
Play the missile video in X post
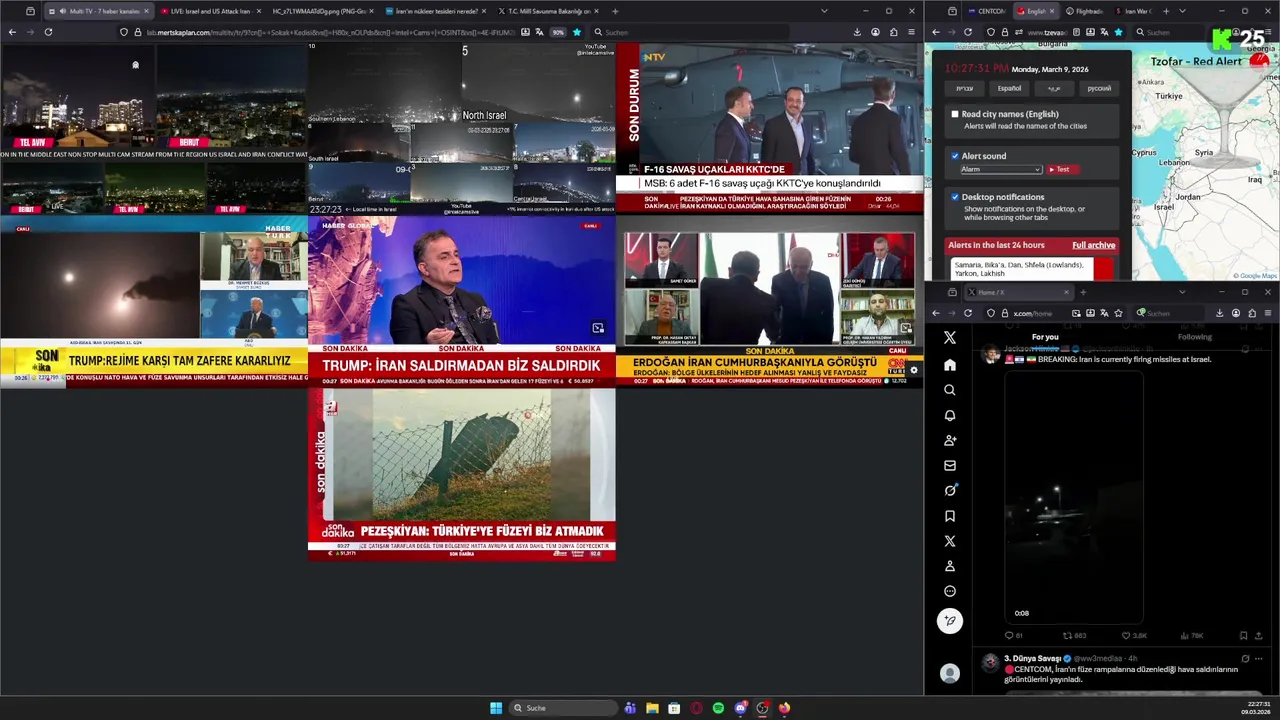click(x=1073, y=498)
